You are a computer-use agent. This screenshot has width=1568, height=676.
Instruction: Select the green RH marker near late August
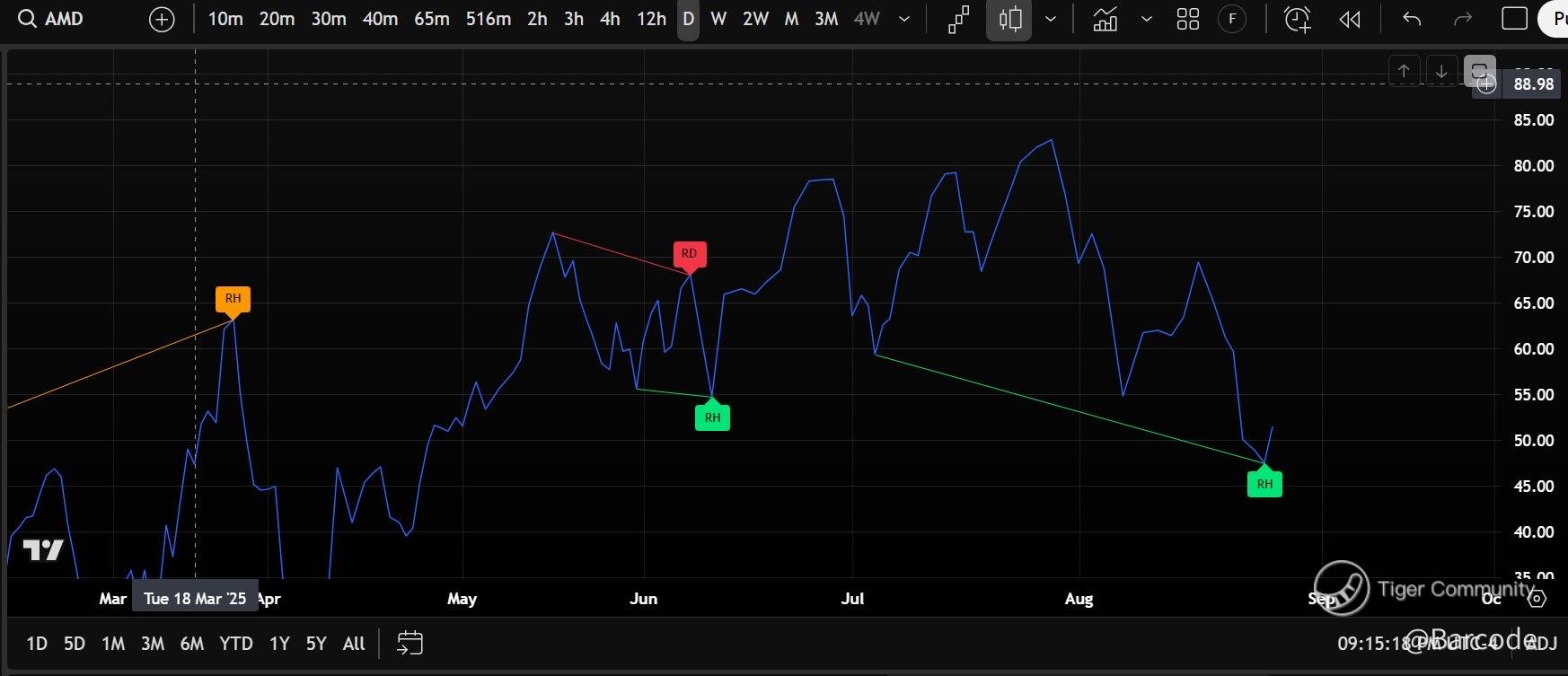[x=1264, y=483]
